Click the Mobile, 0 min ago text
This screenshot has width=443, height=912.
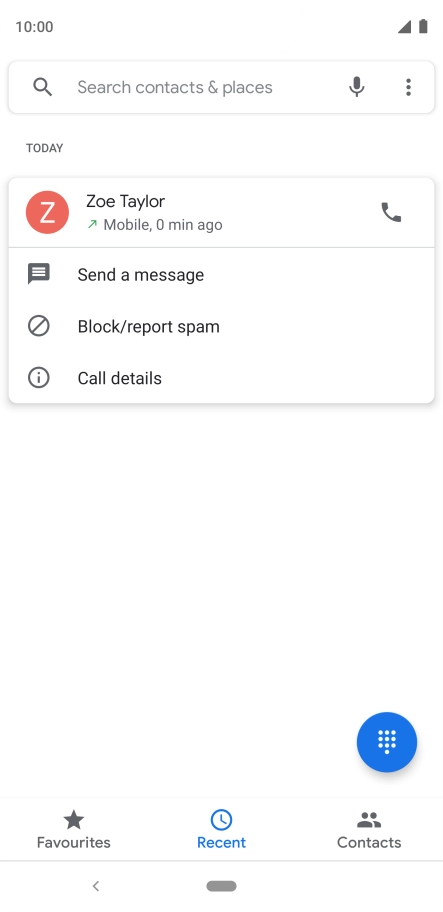[x=163, y=225]
